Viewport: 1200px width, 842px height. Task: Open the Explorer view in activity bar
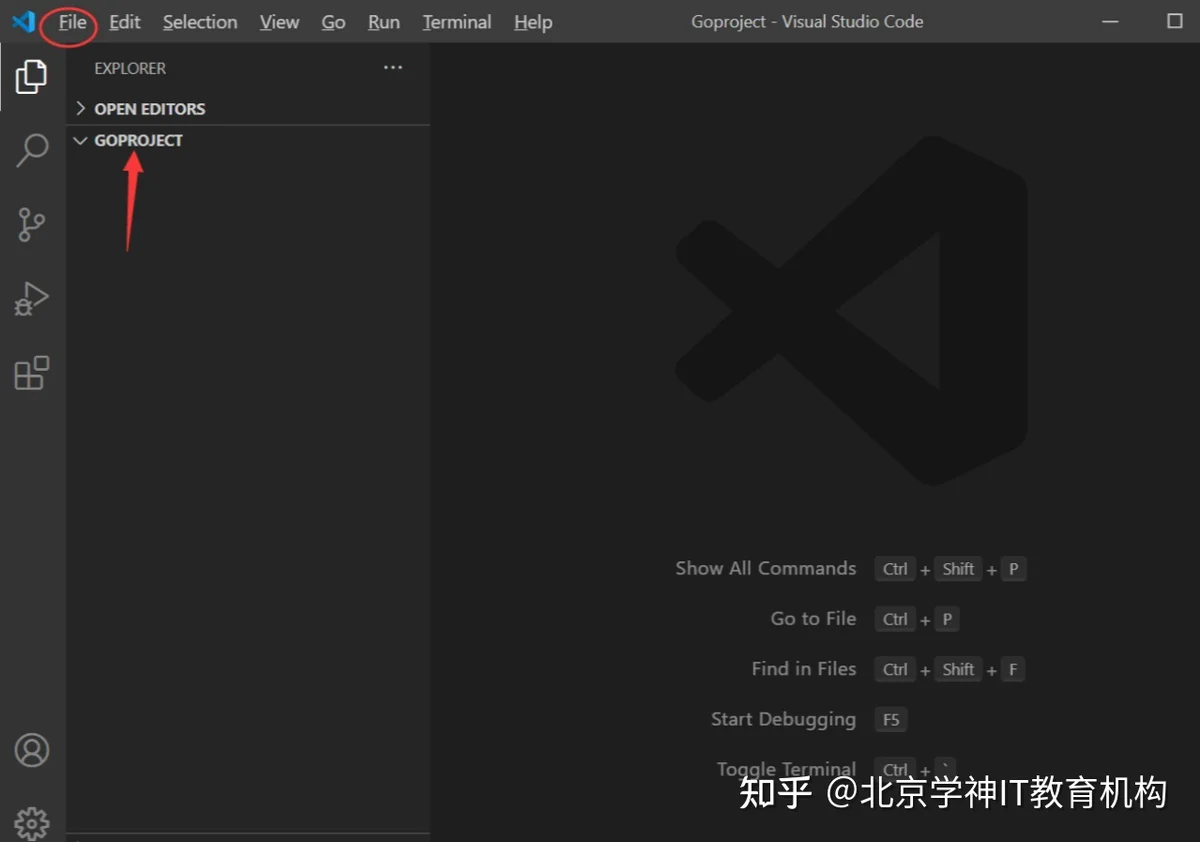[x=32, y=77]
